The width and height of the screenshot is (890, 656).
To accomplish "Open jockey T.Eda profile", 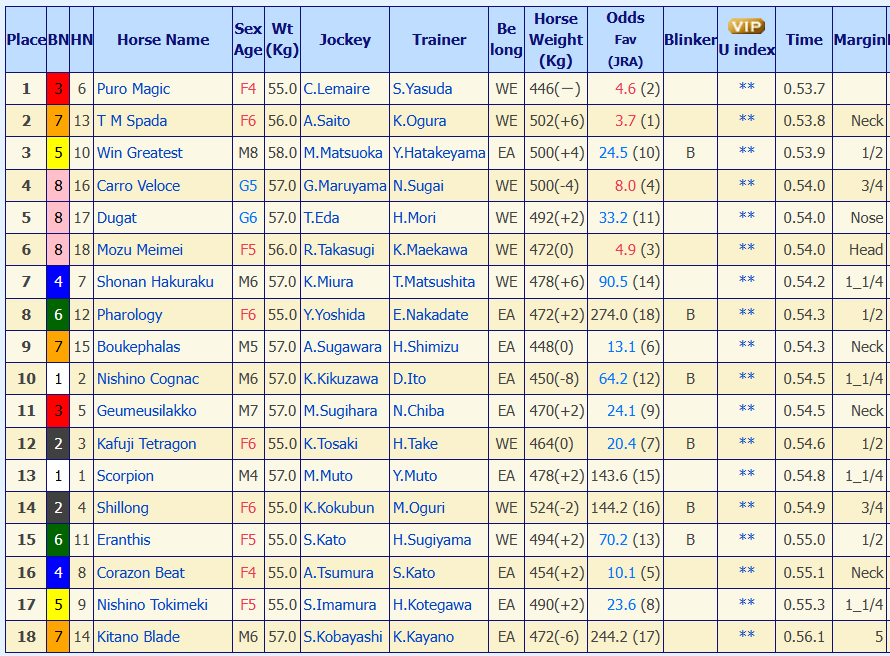I will coord(321,218).
